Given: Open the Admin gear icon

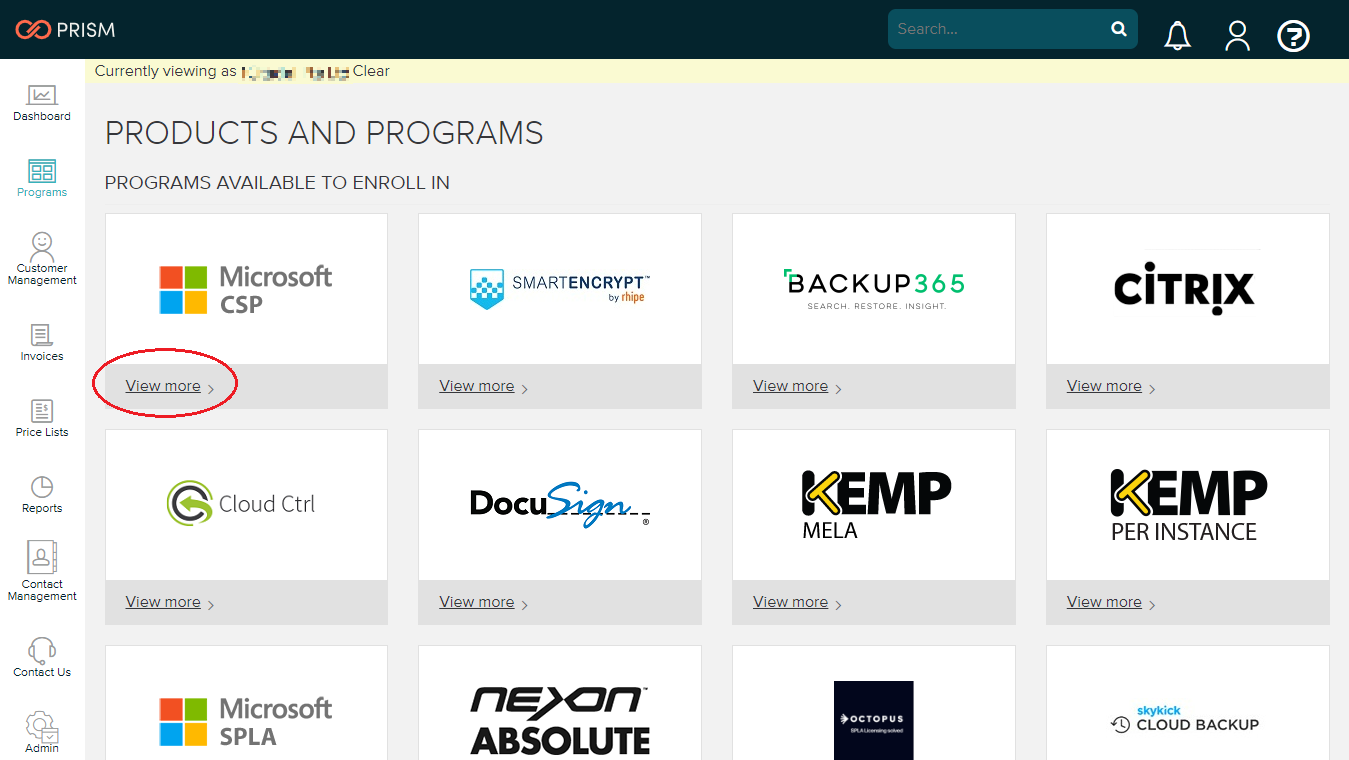Looking at the screenshot, I should [42, 726].
